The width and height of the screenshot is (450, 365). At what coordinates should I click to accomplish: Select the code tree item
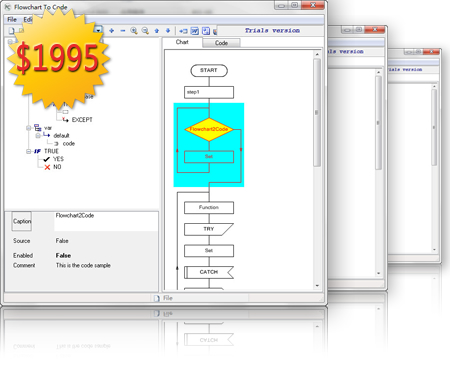coord(69,144)
